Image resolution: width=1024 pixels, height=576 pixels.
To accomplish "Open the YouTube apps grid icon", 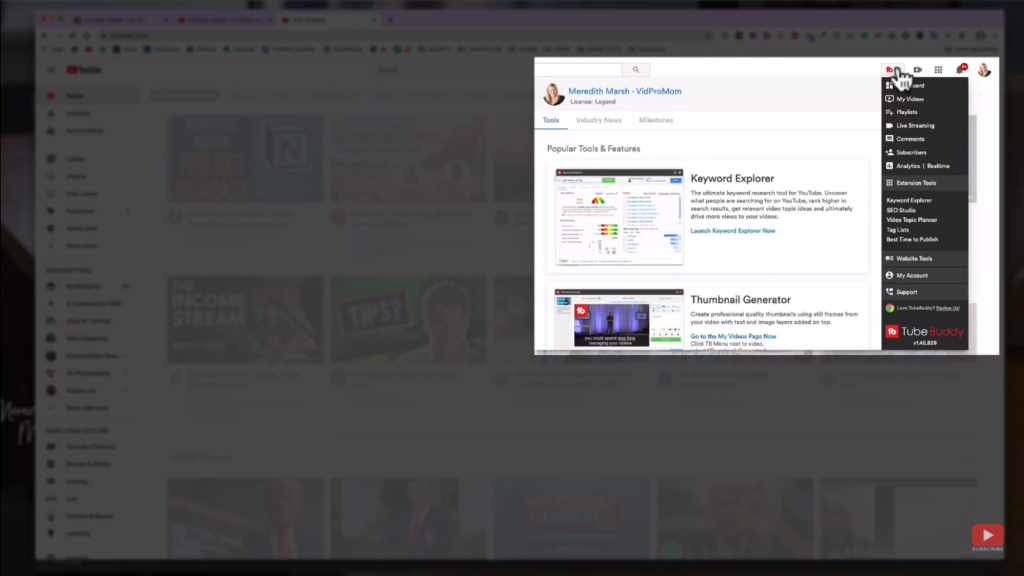I will tap(938, 70).
